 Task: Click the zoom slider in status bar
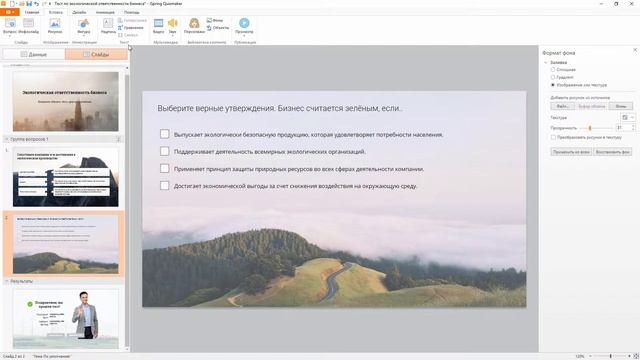(611, 356)
